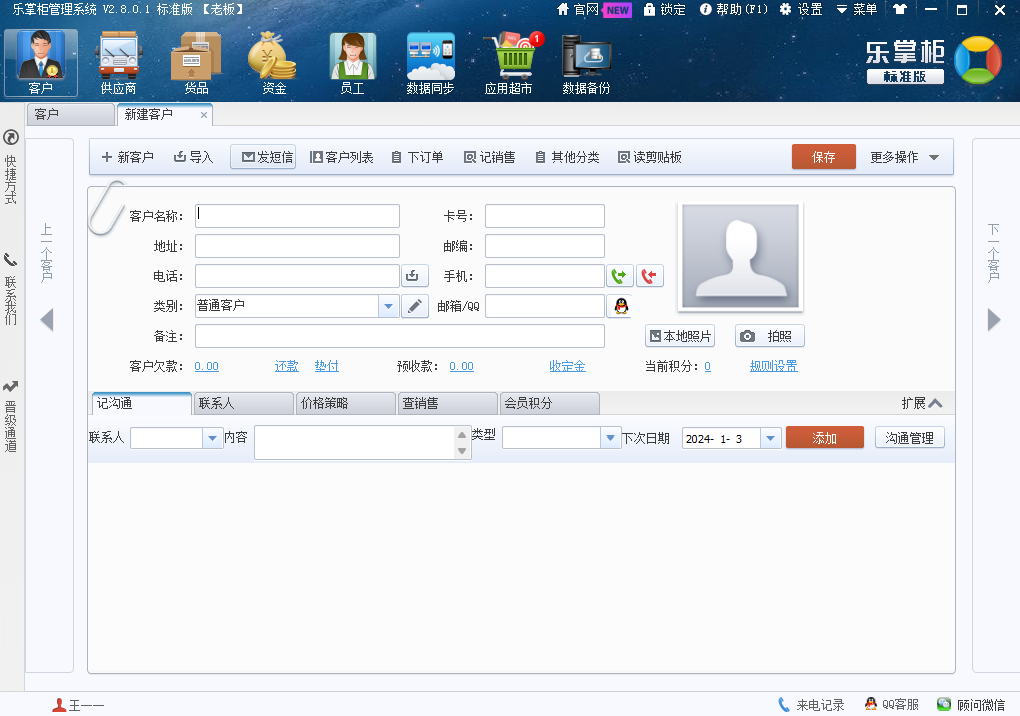Screen dimensions: 1020x716
Task: Open the 供应商 (Supplier) module icon
Action: coord(118,63)
